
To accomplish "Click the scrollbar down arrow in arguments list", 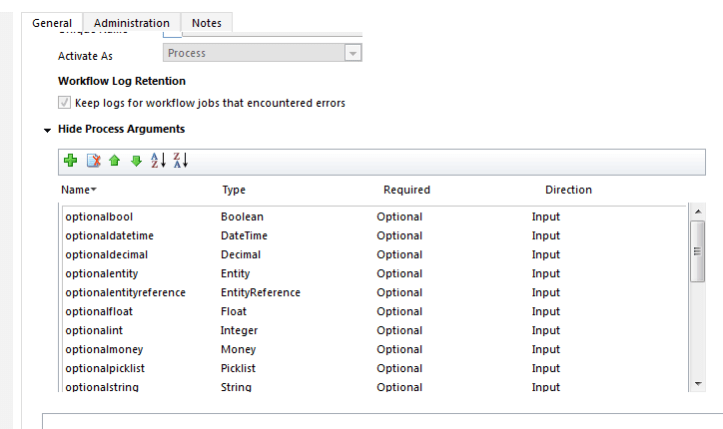I will (x=698, y=383).
